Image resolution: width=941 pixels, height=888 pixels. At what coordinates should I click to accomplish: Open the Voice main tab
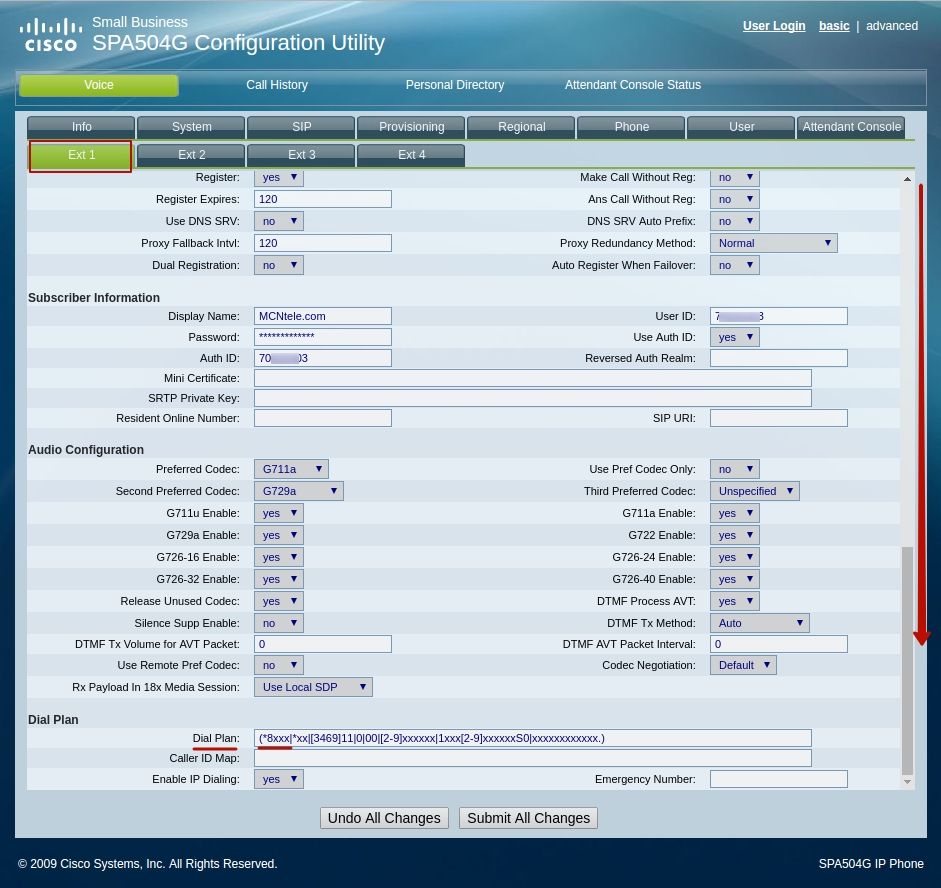(x=99, y=85)
